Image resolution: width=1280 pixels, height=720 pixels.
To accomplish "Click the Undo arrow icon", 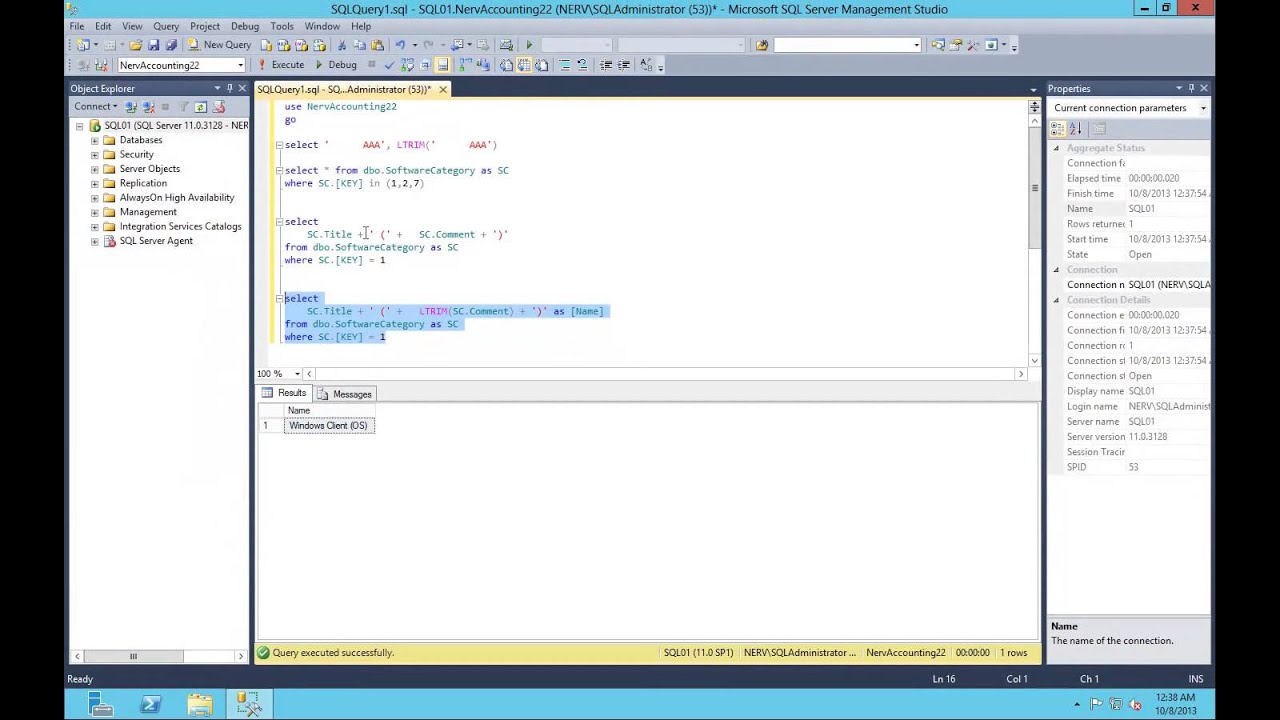I will [400, 45].
